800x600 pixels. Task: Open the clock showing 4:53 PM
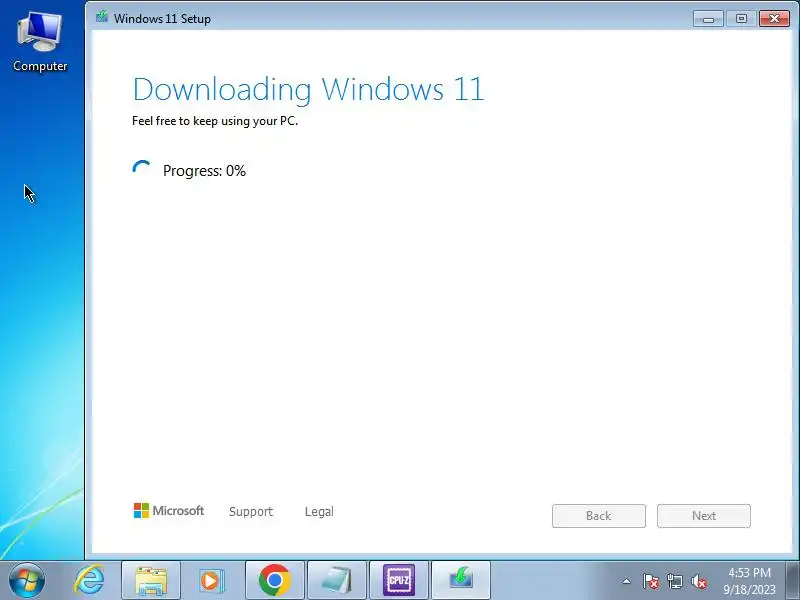[x=749, y=581]
